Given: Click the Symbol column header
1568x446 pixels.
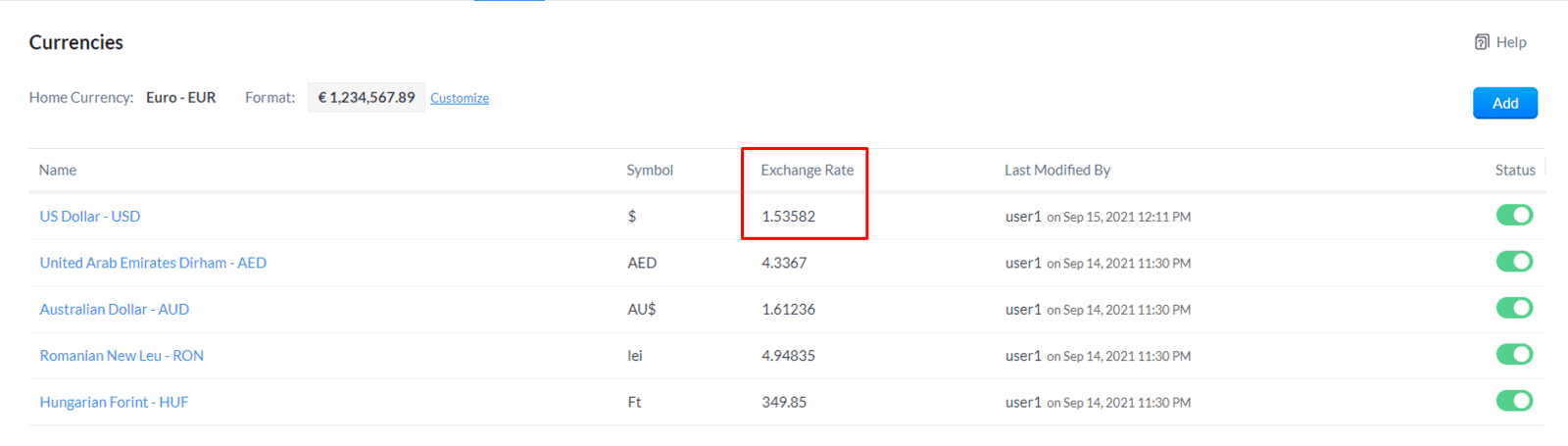Looking at the screenshot, I should (x=650, y=171).
